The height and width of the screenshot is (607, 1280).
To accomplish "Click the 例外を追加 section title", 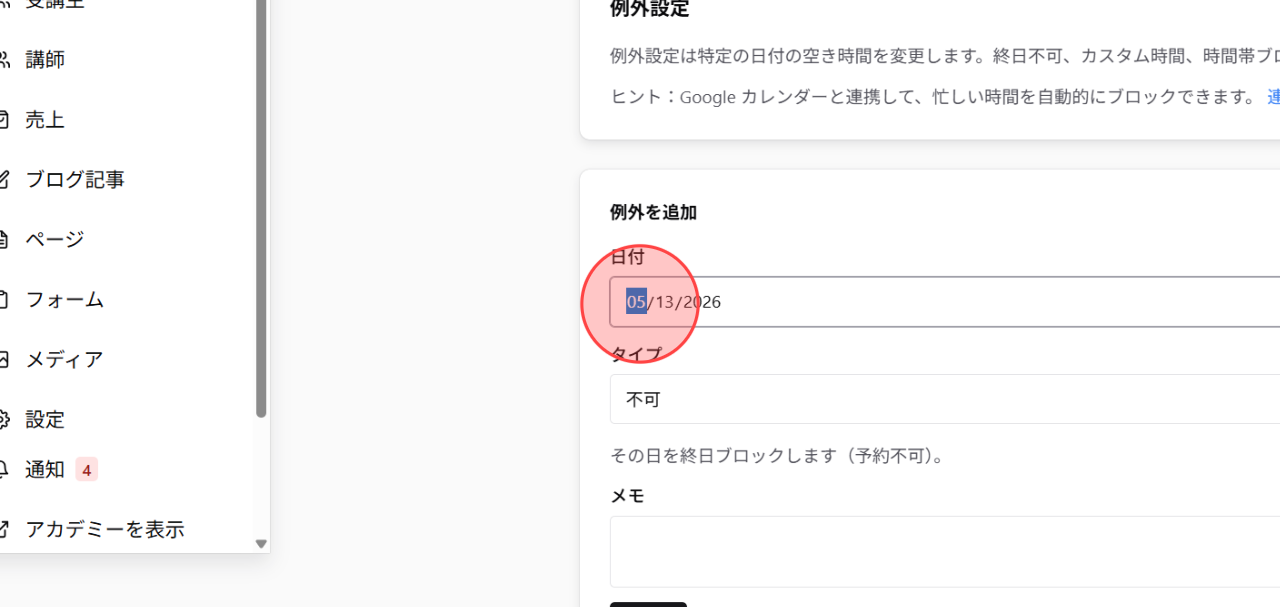I will 653,212.
